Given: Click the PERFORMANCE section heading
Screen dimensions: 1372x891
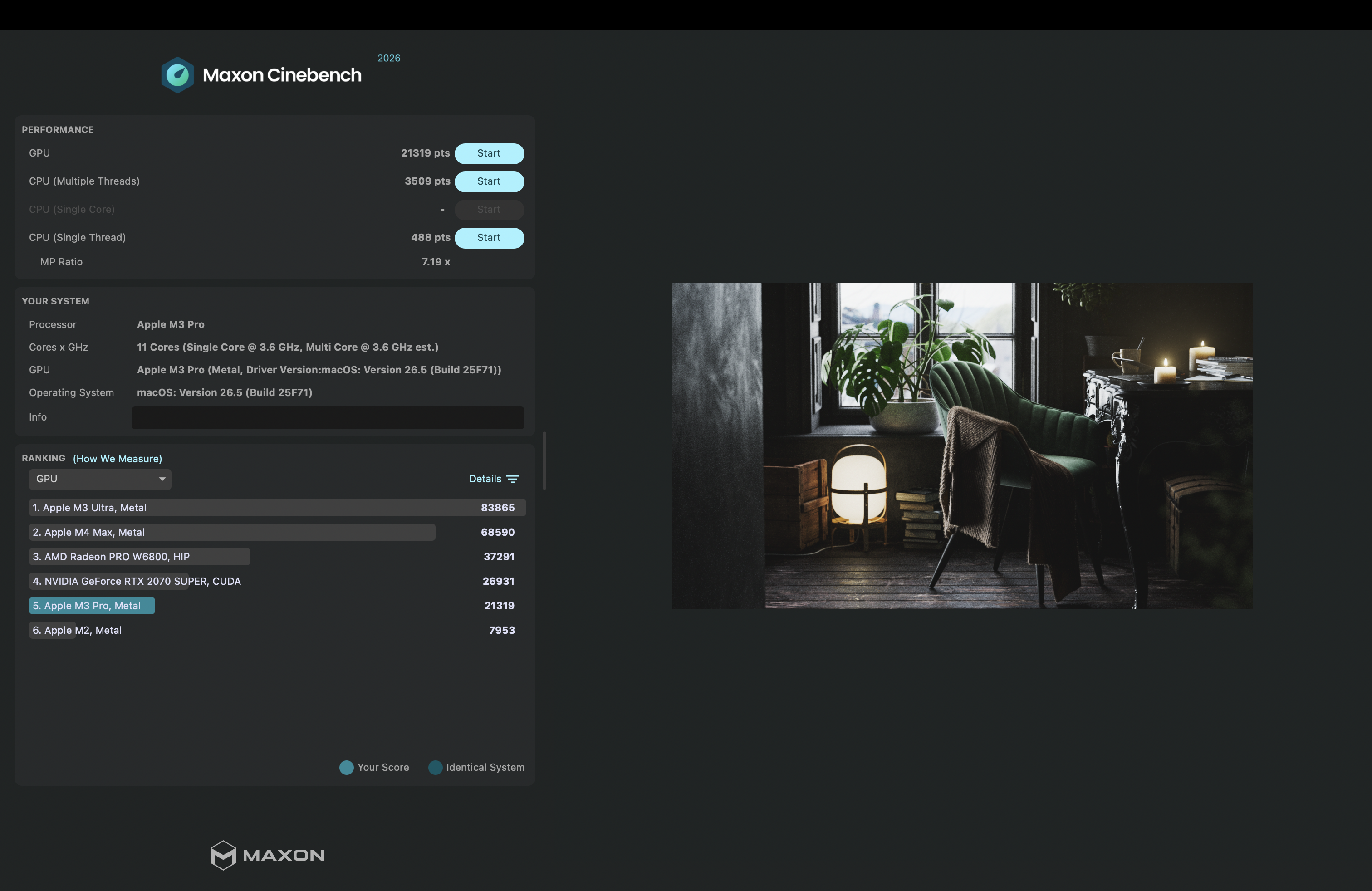Looking at the screenshot, I should [x=58, y=130].
